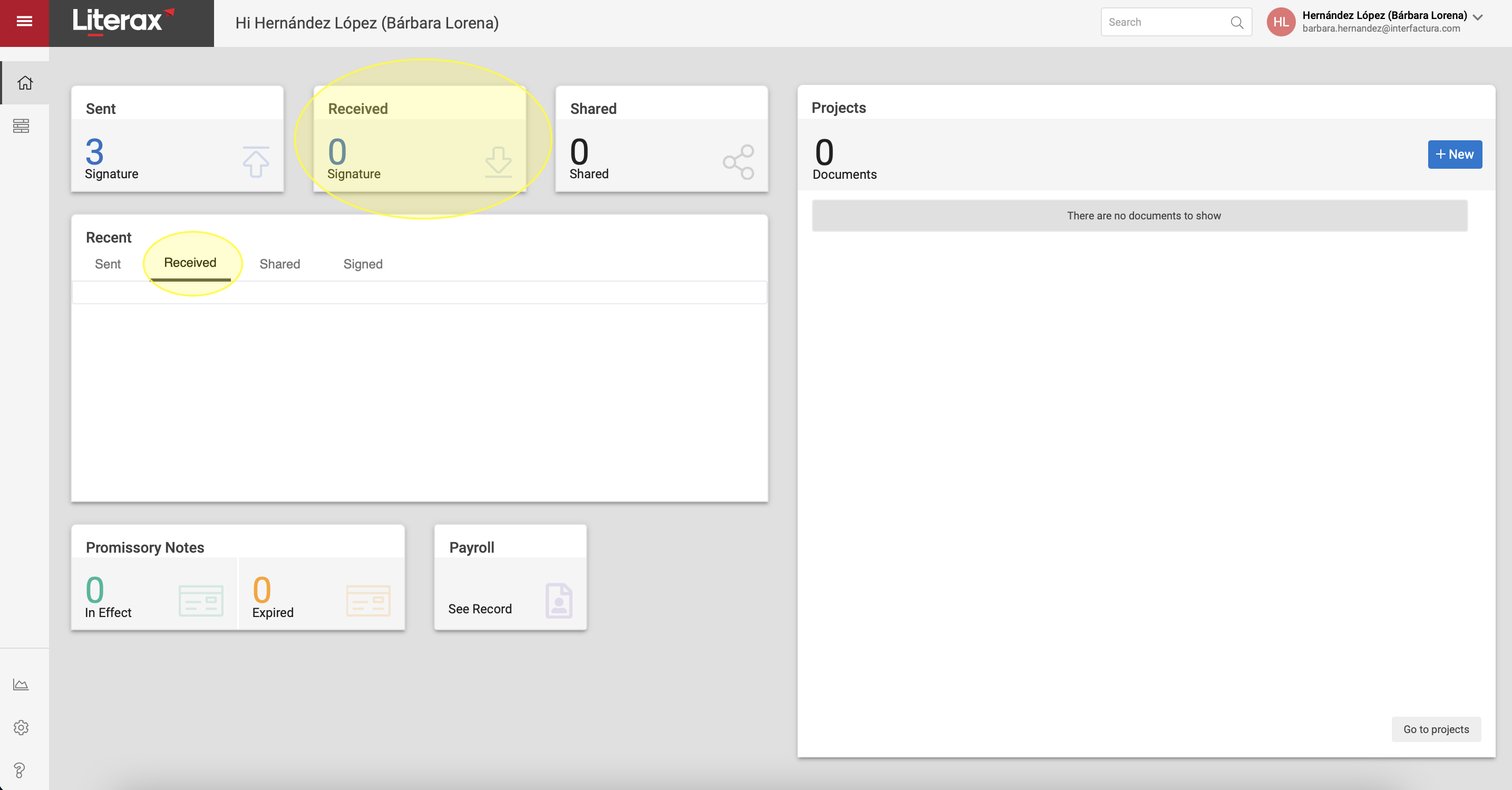Click the HL user avatar
This screenshot has height=790, width=1512.
1281,22
